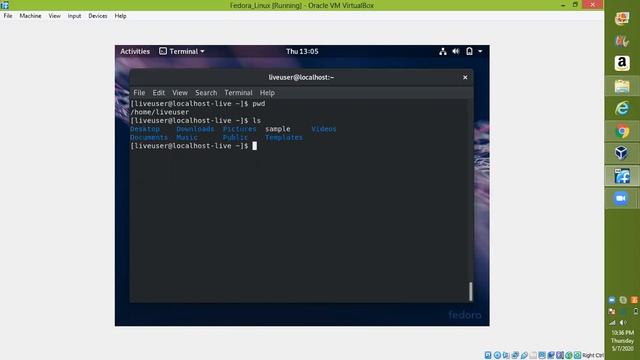Click 'Public' in the ls output

pyautogui.click(x=235, y=138)
